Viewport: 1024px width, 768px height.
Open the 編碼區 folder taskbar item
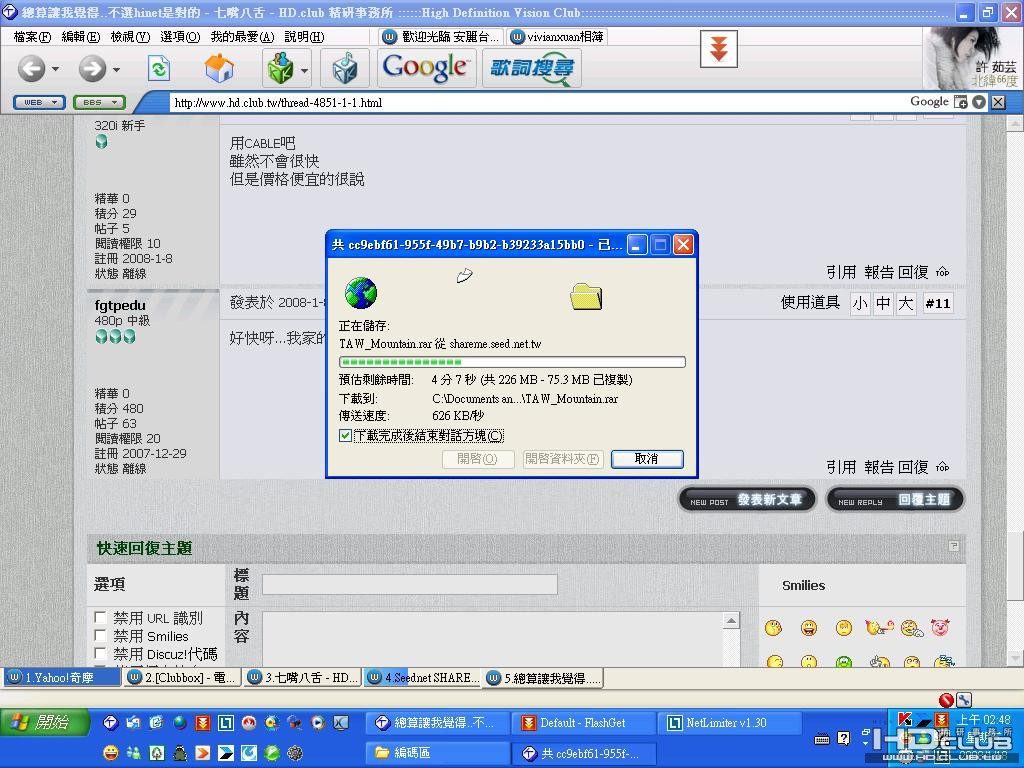pos(436,753)
